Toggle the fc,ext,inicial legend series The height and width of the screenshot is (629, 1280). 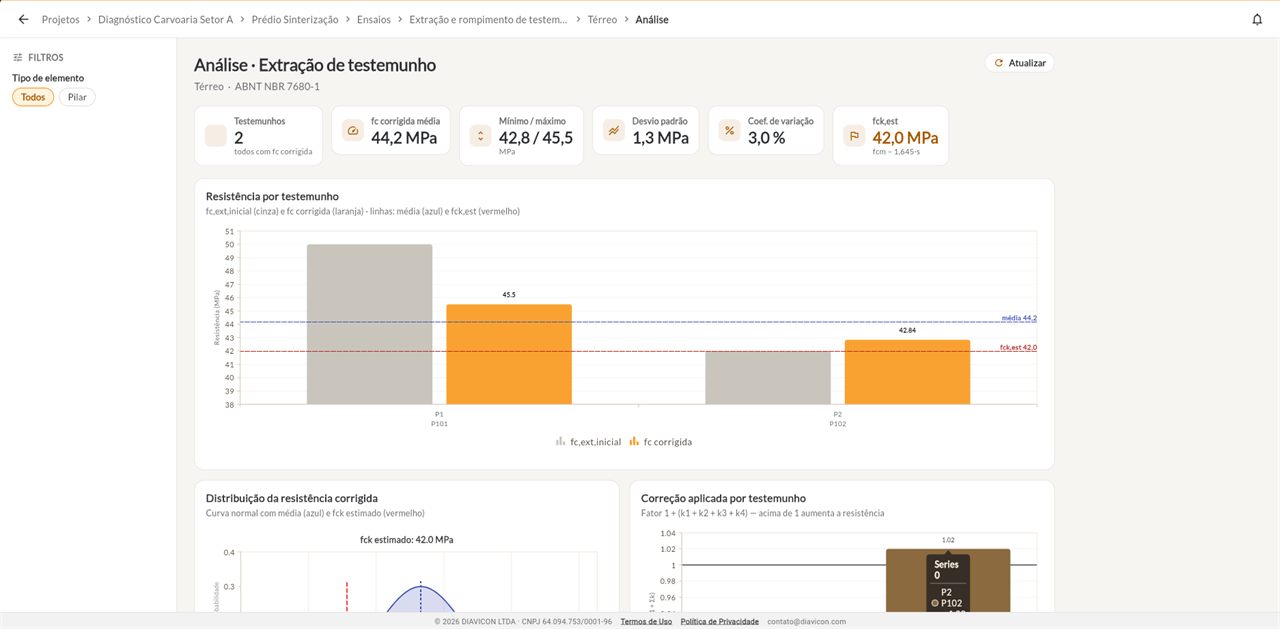[x=588, y=442]
